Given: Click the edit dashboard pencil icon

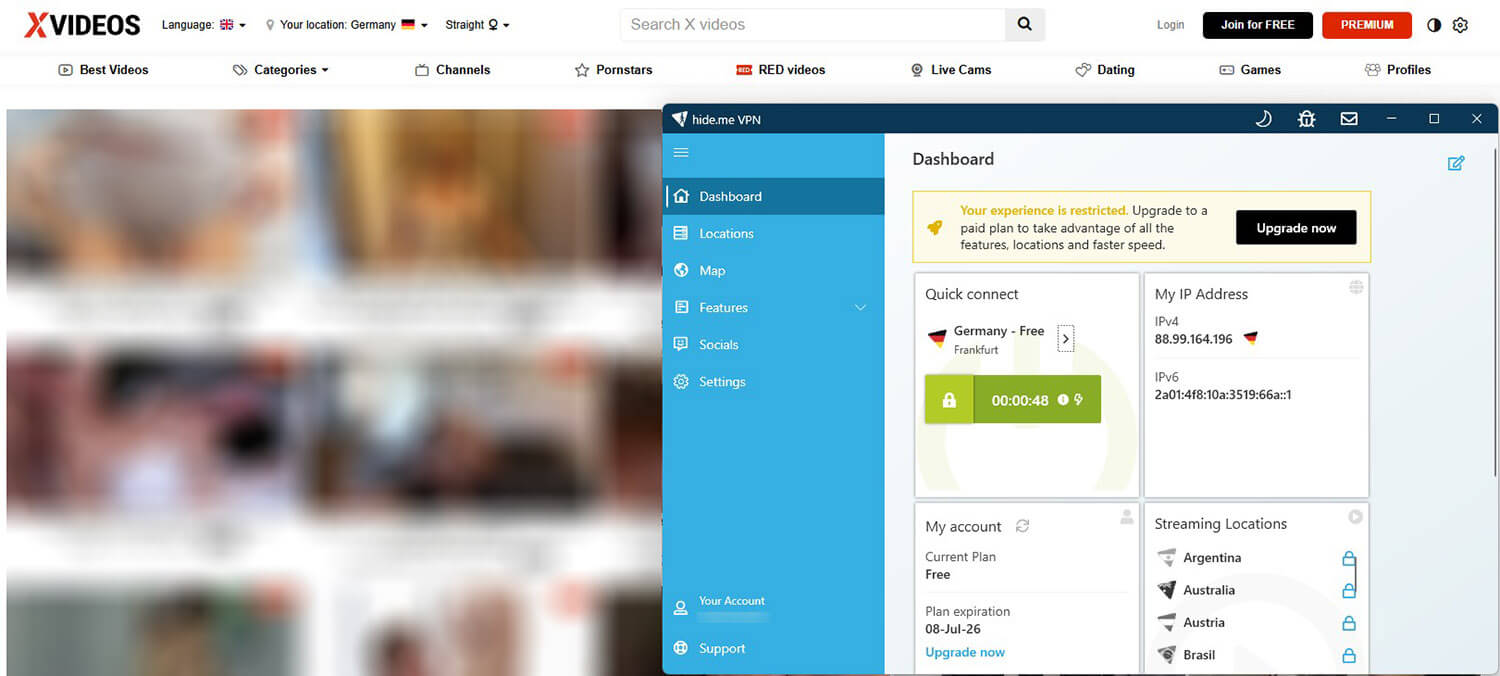Looking at the screenshot, I should click(x=1456, y=163).
